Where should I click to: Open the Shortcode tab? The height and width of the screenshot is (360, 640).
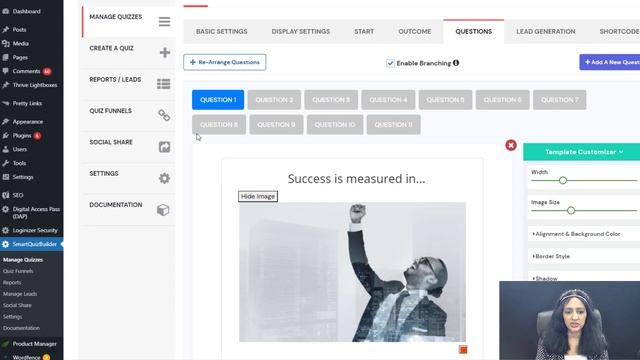(619, 31)
